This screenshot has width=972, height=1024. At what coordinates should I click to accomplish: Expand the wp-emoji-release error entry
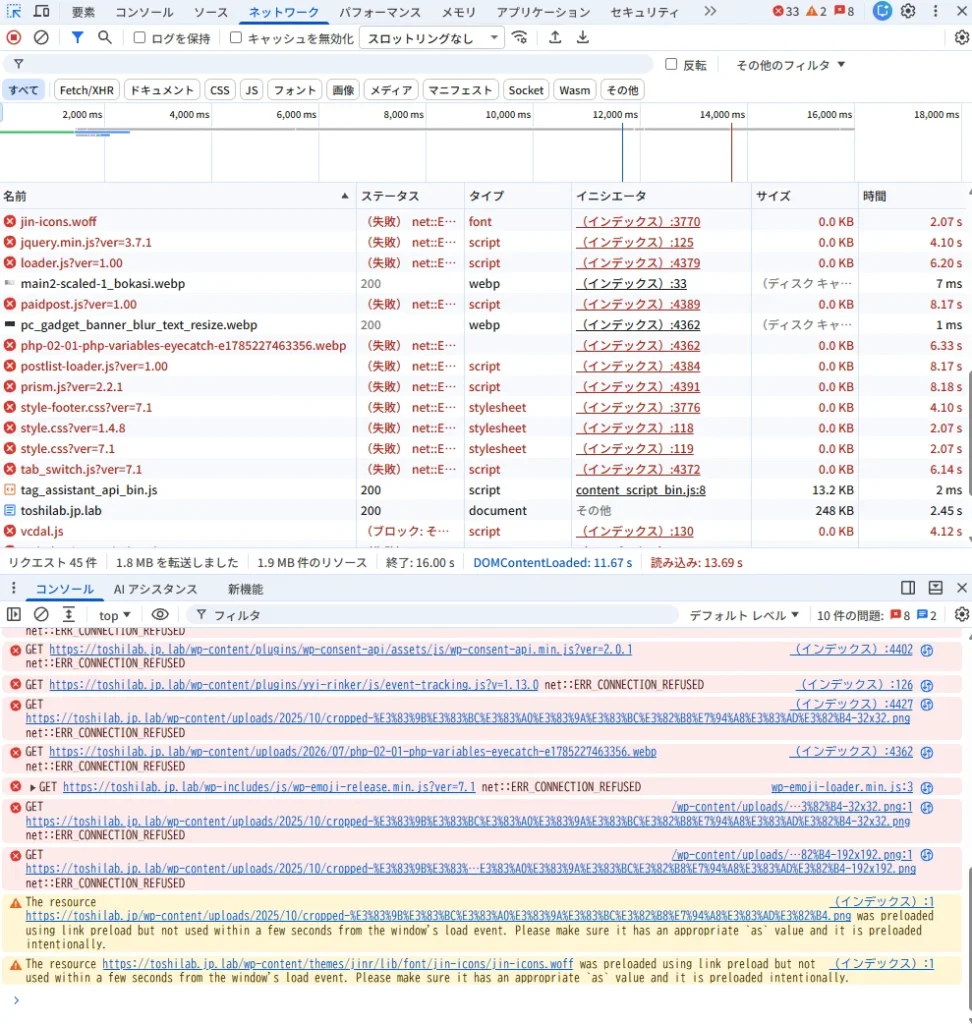[x=33, y=788]
